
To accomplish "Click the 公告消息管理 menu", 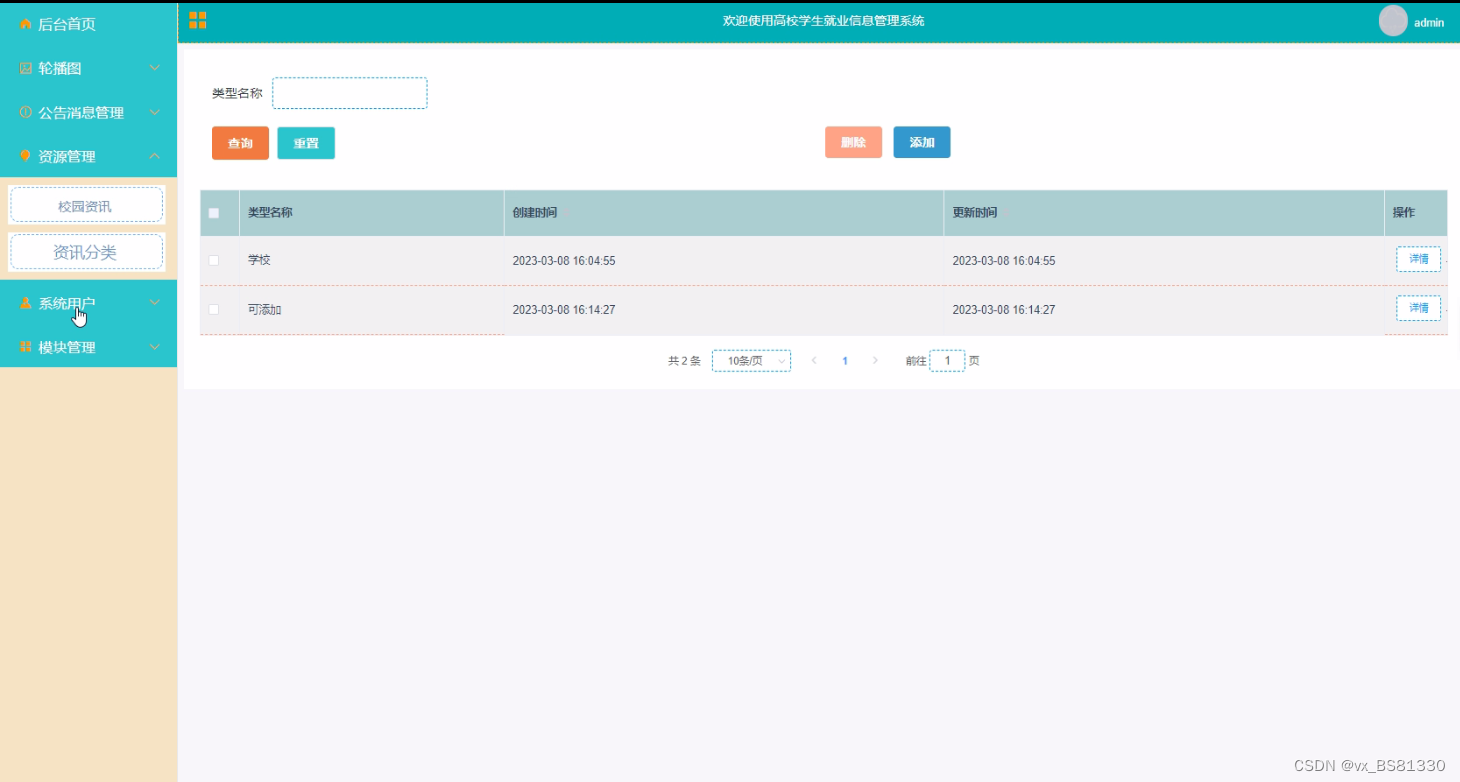I will (x=88, y=113).
